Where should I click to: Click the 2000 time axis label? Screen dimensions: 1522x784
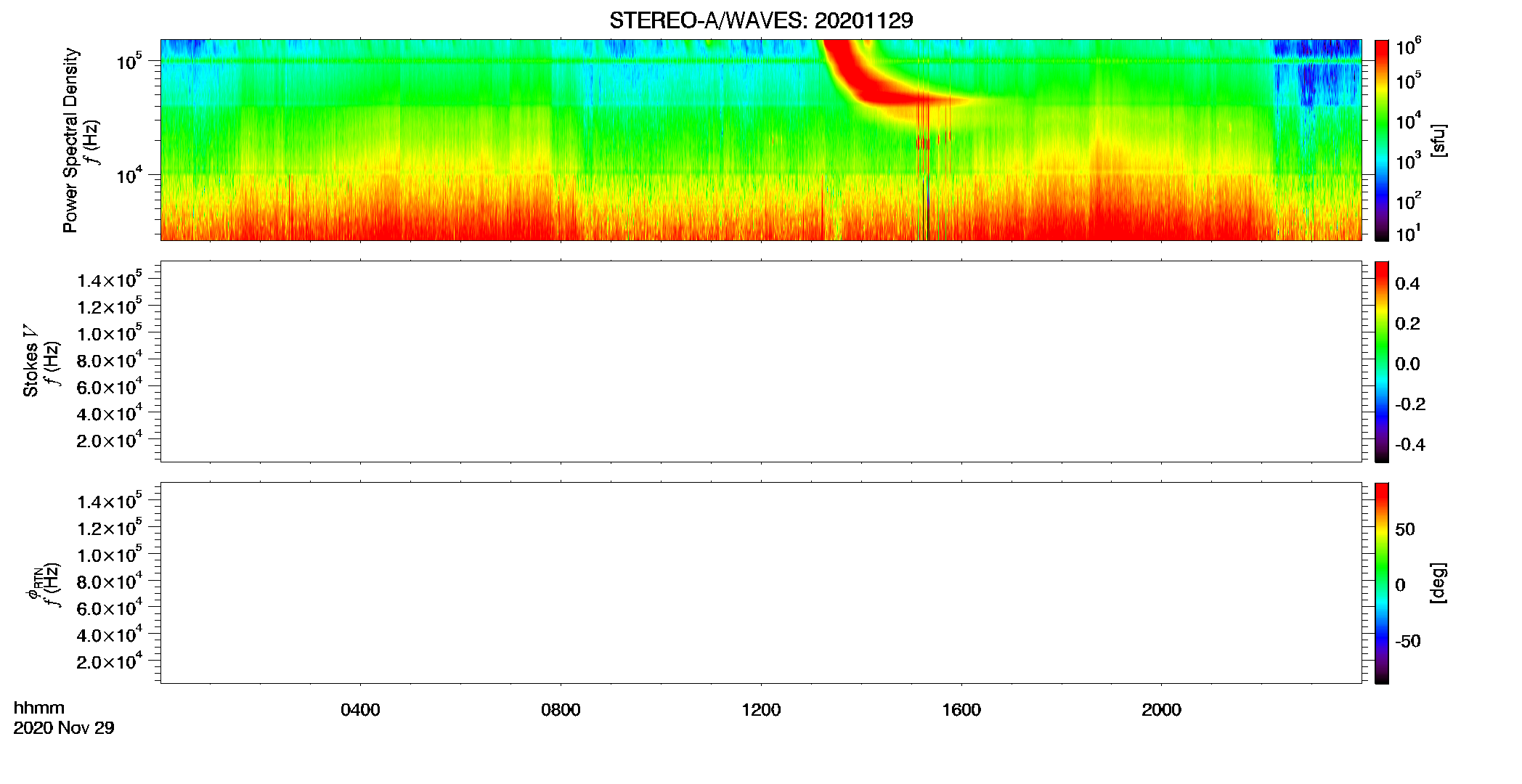coord(1161,710)
